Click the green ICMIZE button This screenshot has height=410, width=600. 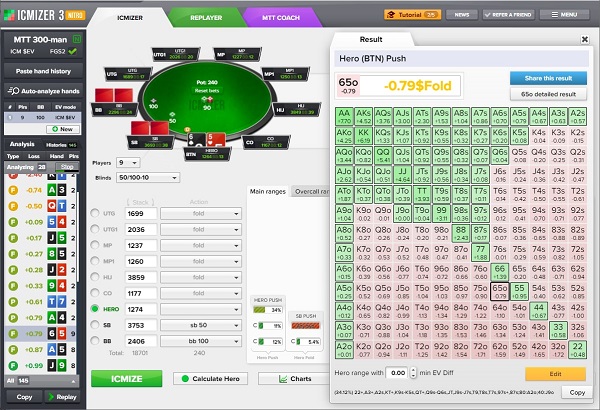point(126,379)
